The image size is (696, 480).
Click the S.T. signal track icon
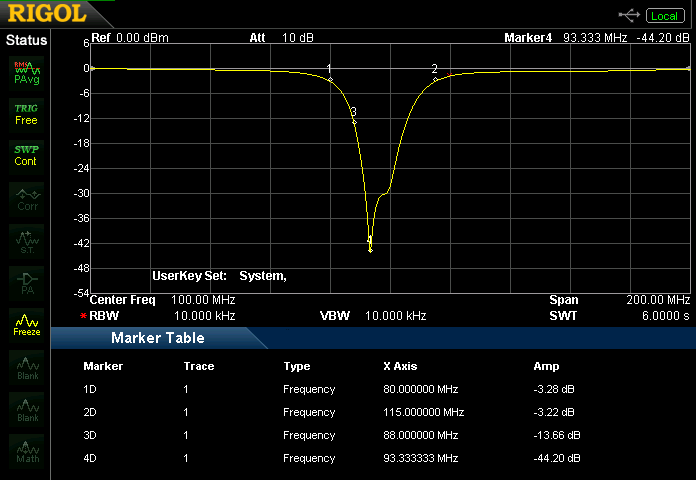click(x=27, y=242)
